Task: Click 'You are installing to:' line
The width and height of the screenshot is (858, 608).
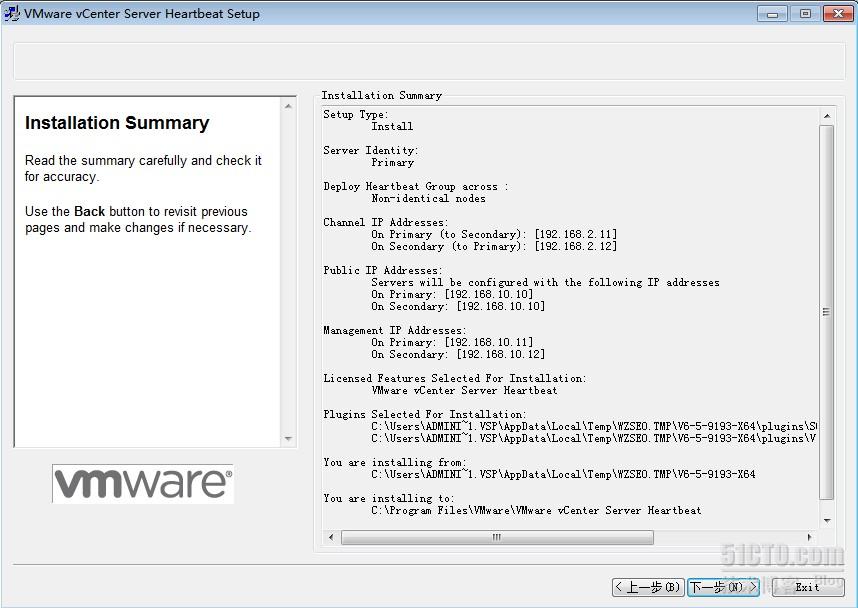Action: tap(389, 499)
